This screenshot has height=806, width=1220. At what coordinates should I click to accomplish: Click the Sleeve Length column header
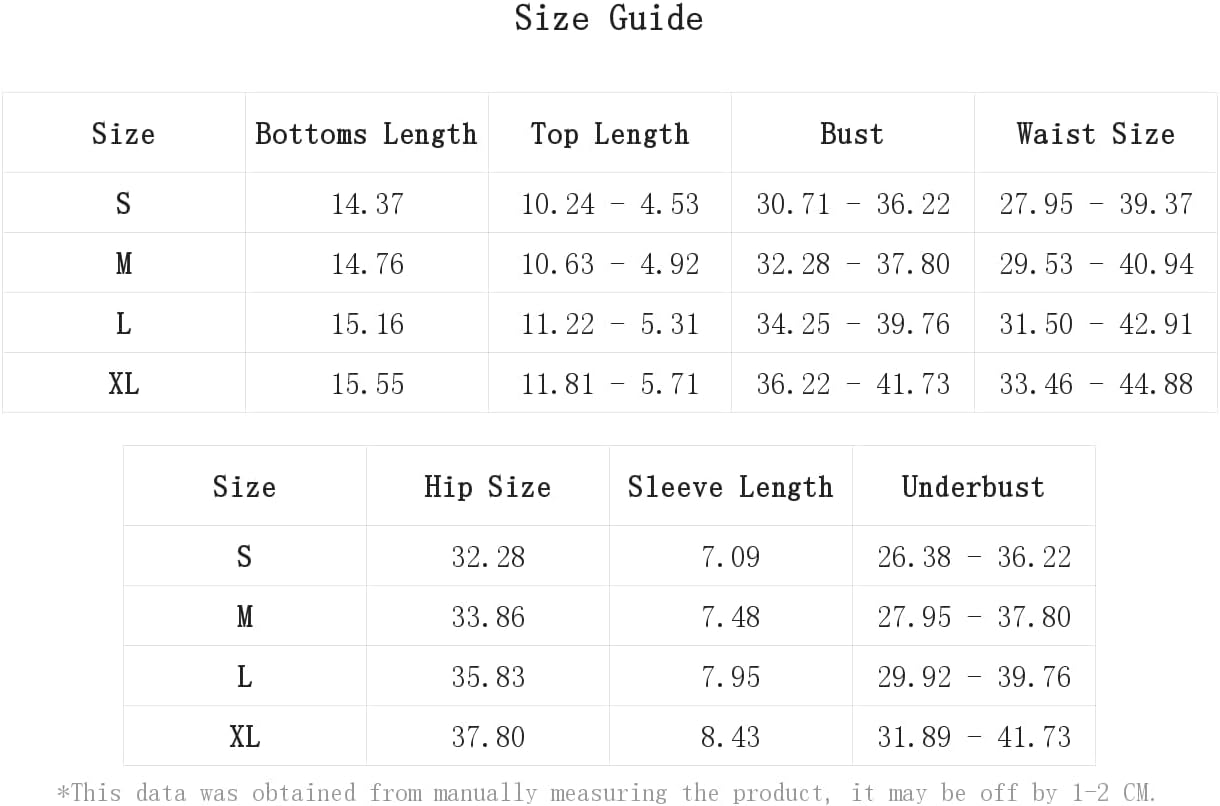(730, 487)
